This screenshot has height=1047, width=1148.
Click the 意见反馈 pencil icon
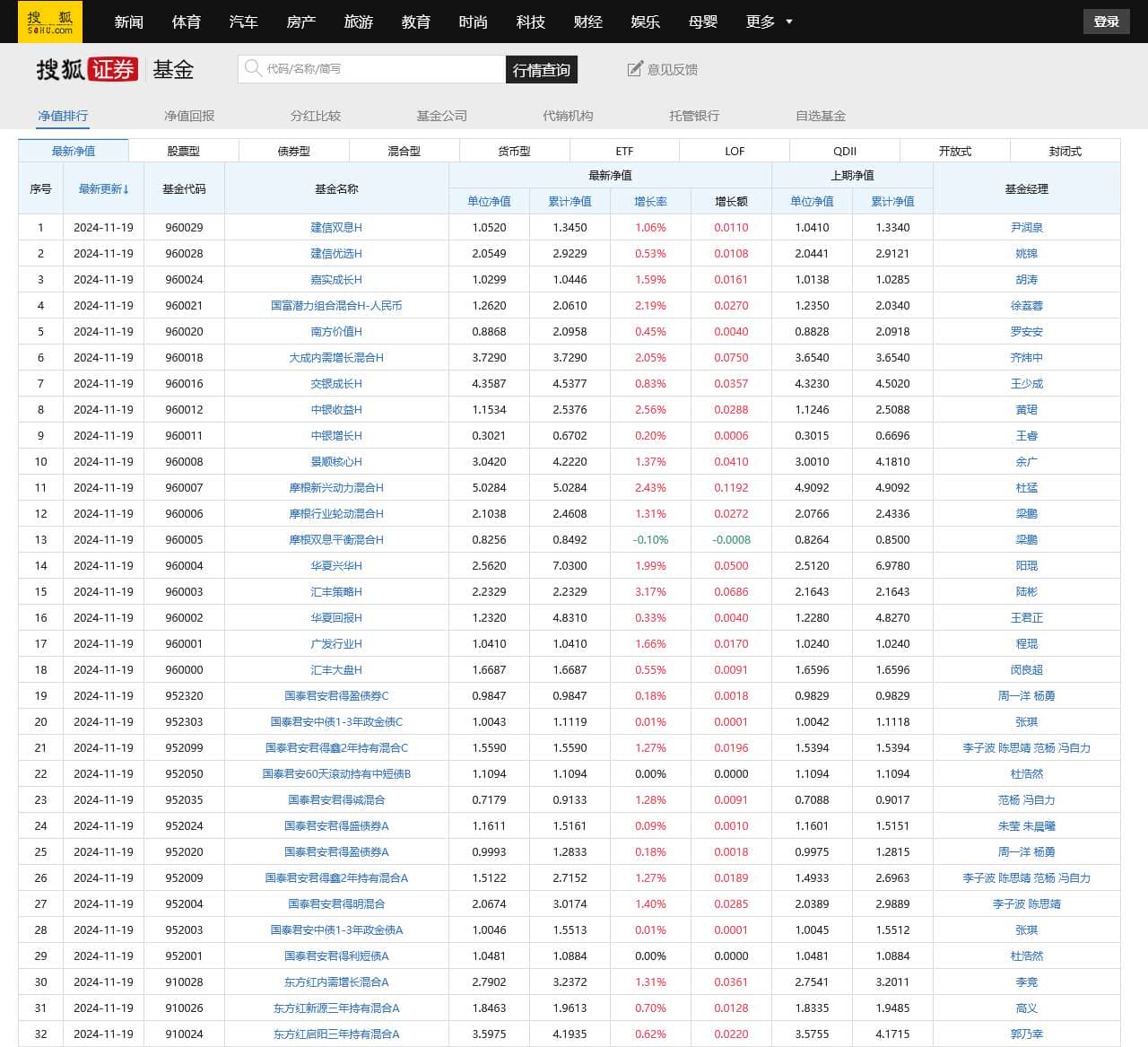(x=635, y=69)
